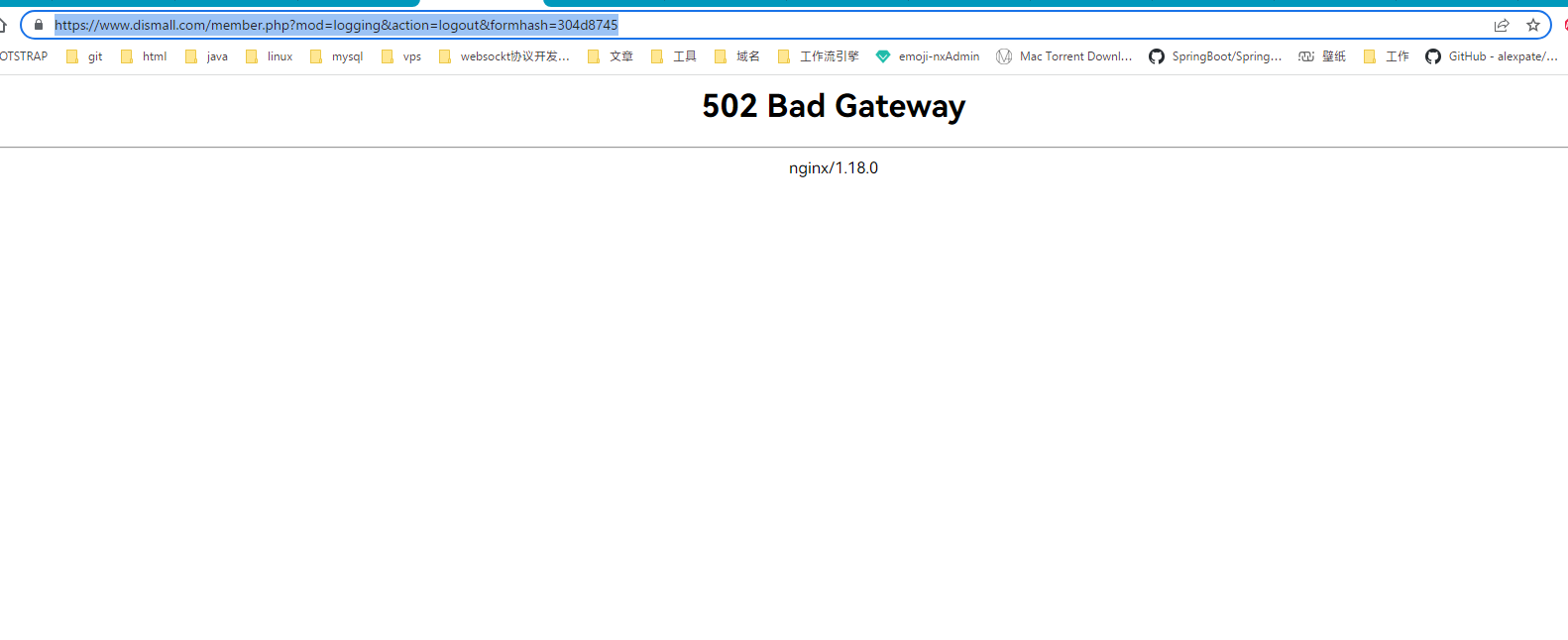
Task: Open the GitHub - alexpate bookmark
Action: (x=1492, y=56)
